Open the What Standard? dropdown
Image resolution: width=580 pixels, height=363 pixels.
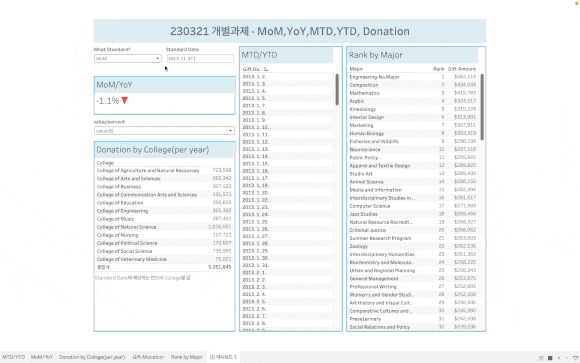click(128, 58)
